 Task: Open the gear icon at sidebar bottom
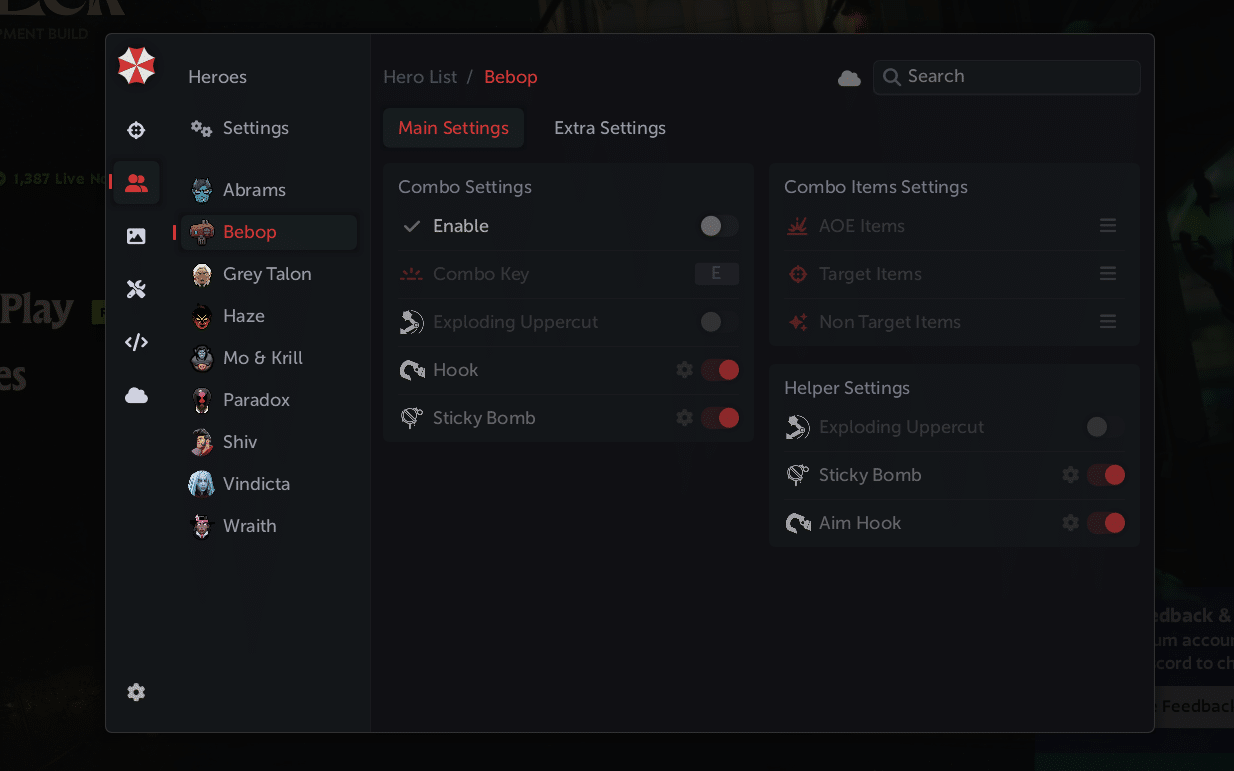136,692
